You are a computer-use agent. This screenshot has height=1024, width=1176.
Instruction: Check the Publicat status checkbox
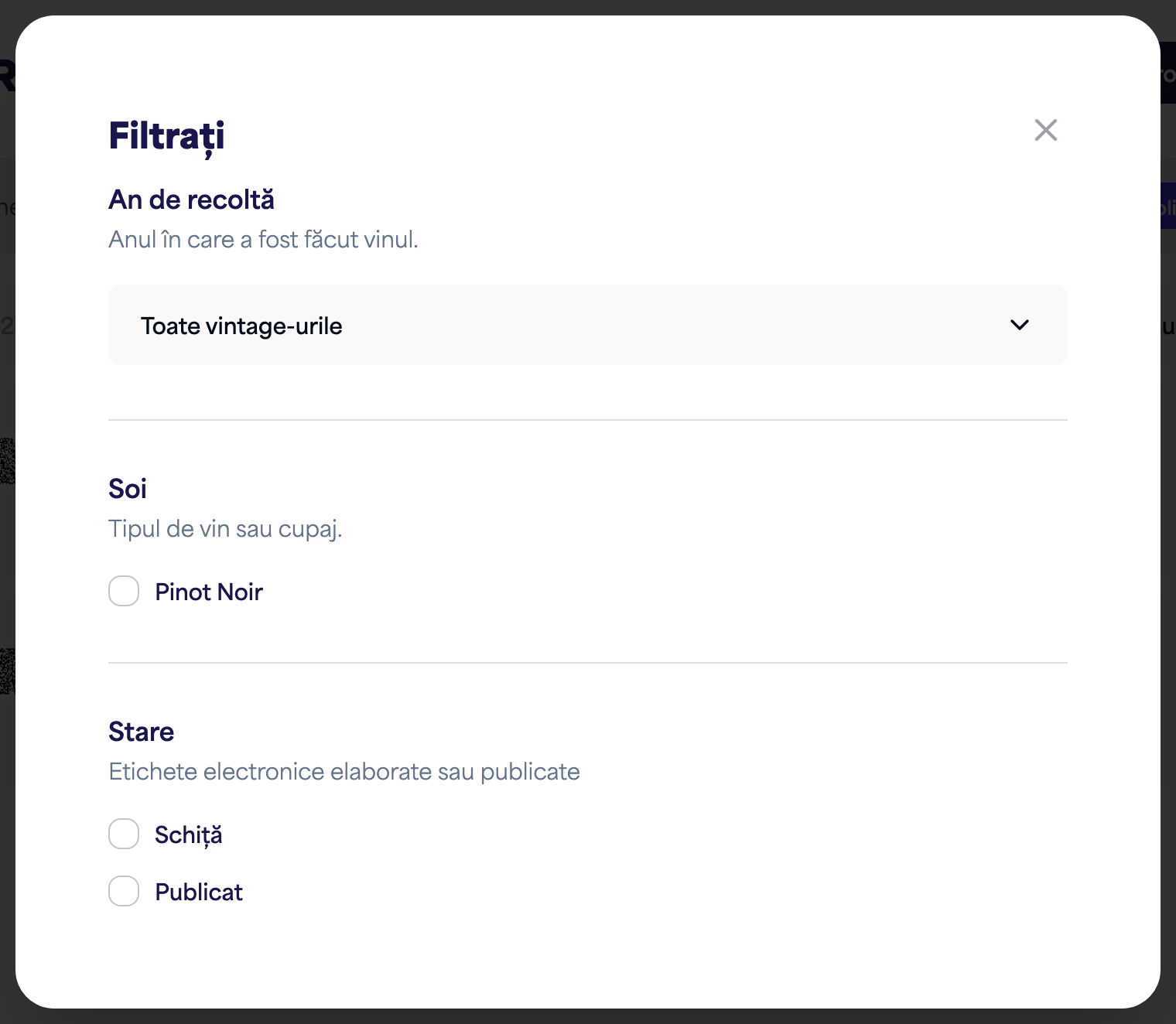click(124, 891)
